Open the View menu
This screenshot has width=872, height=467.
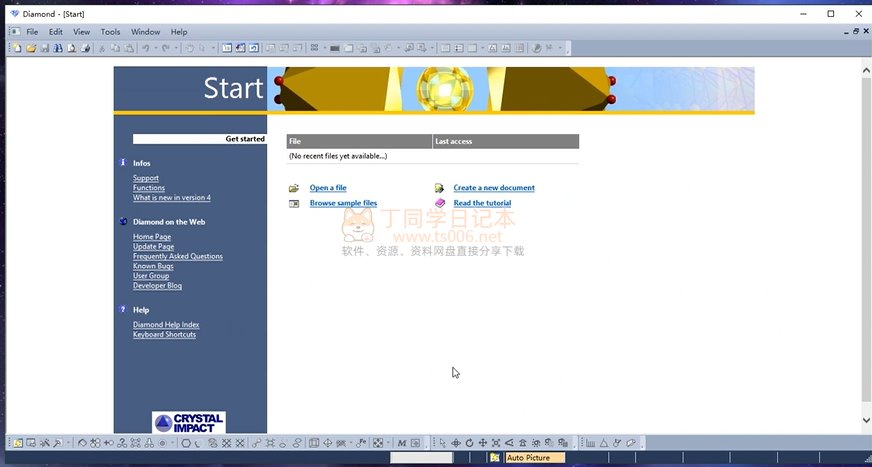pyautogui.click(x=81, y=32)
